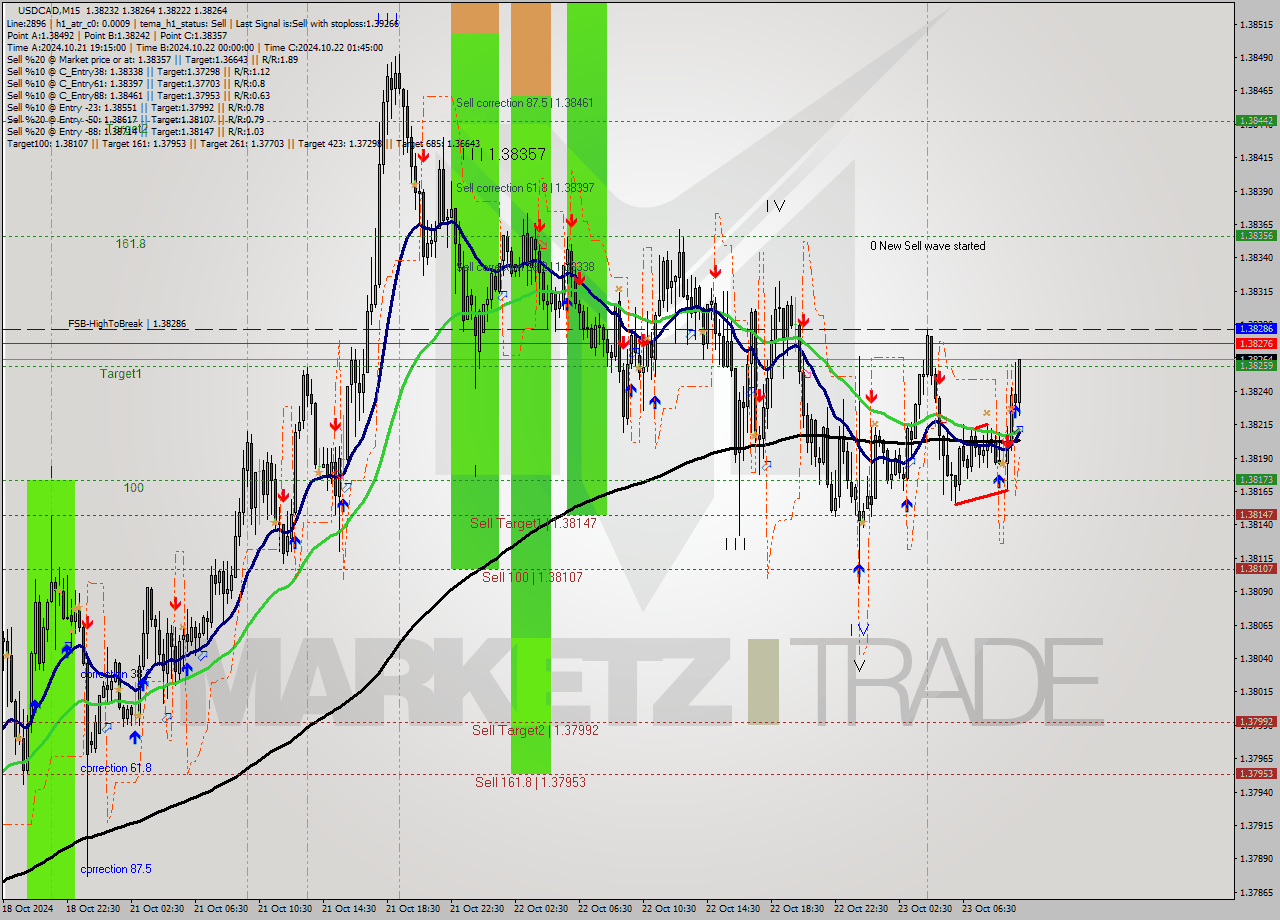
Task: Click the 'Sell 161.8 | 1.37953' label
Action: click(530, 782)
